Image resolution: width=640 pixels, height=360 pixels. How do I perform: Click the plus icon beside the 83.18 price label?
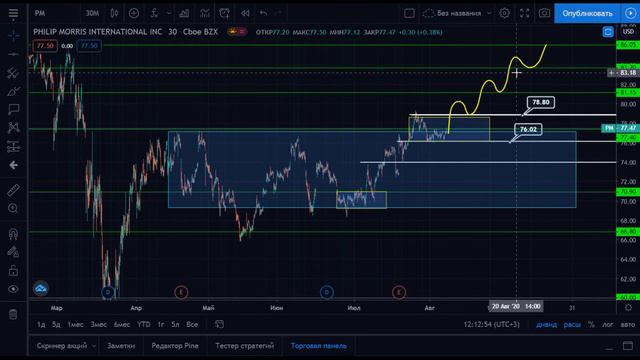click(x=611, y=73)
